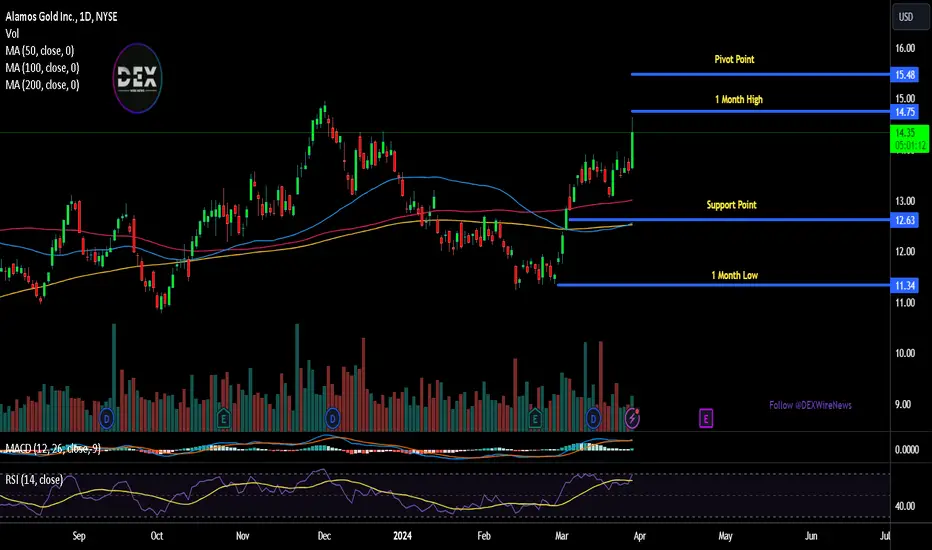
Task: Click the 9.00 price axis value
Action: point(903,404)
